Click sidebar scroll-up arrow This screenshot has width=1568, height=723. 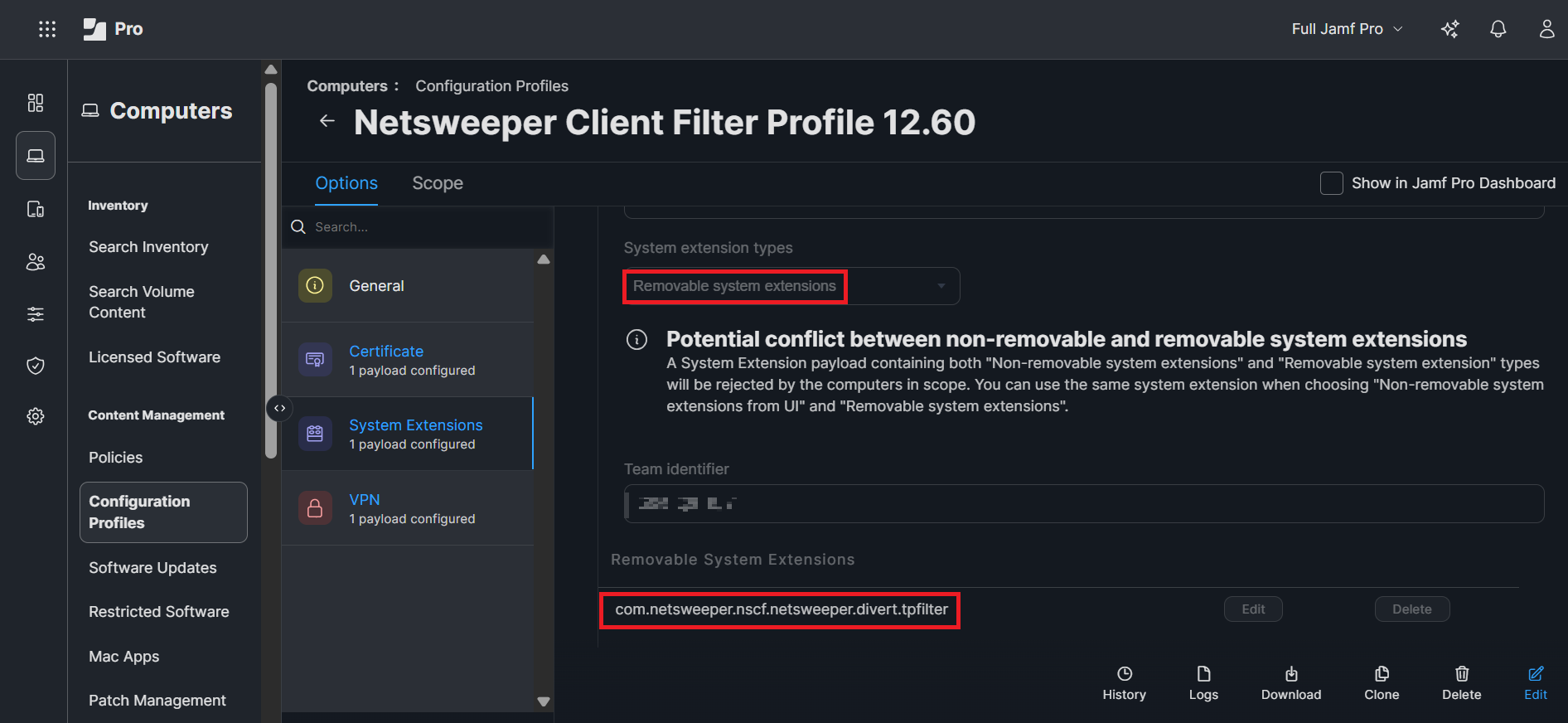tap(271, 70)
